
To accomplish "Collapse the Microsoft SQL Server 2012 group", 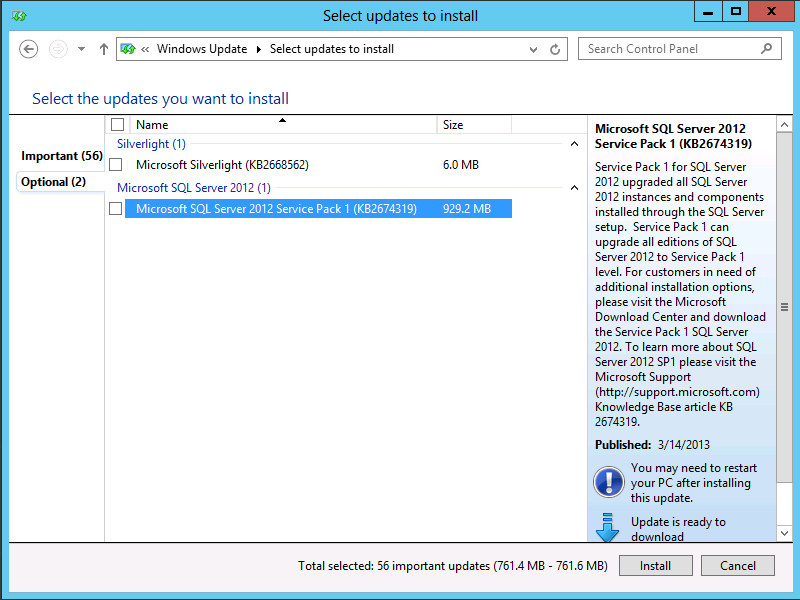I will coord(574,188).
